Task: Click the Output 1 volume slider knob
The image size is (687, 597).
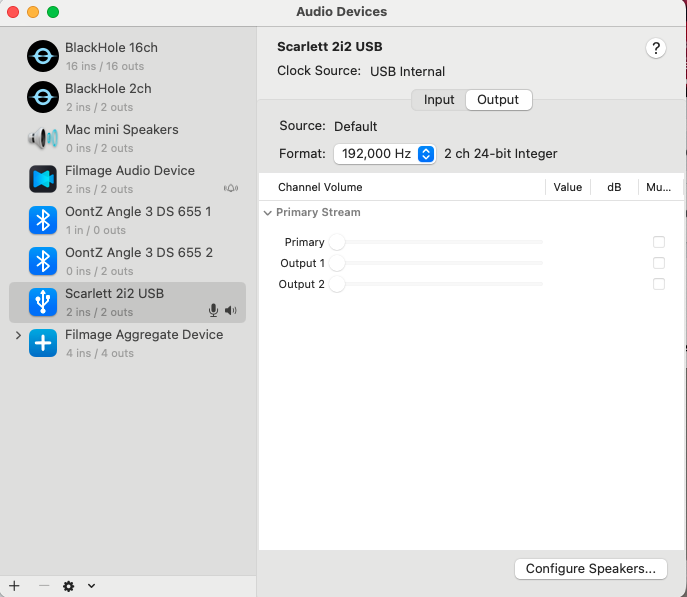Action: [337, 263]
